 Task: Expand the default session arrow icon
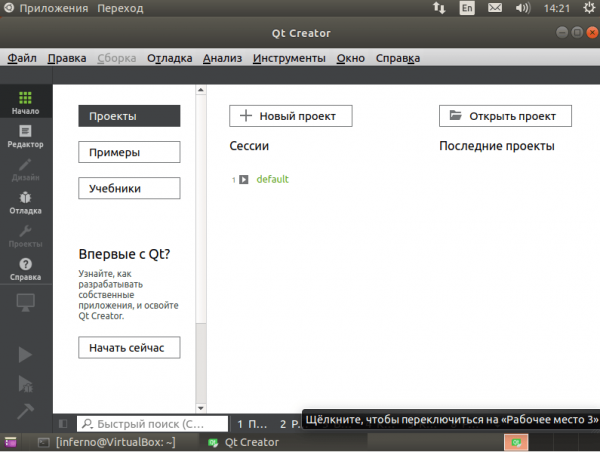(x=244, y=179)
